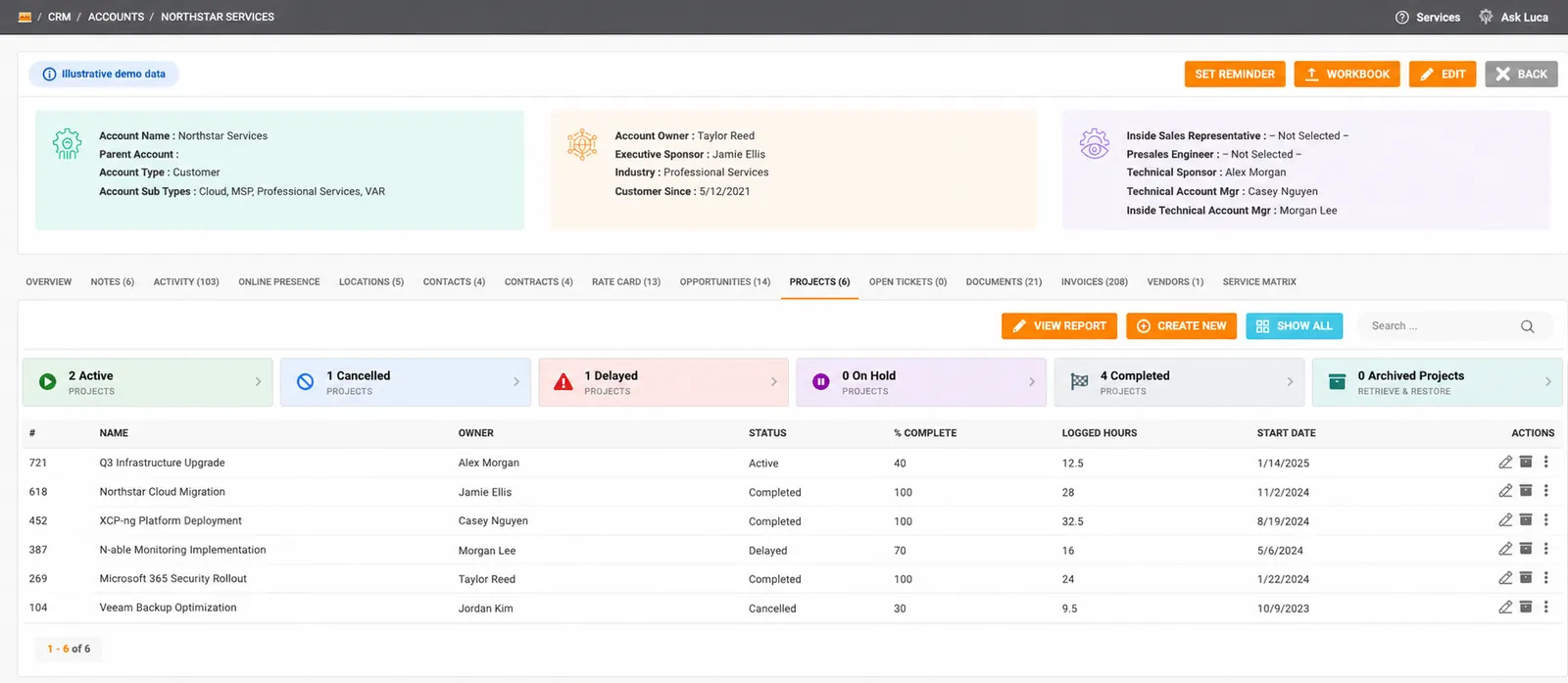Open more options for Microsoft 365 Security Rollout
This screenshot has height=683, width=1568.
(1546, 578)
